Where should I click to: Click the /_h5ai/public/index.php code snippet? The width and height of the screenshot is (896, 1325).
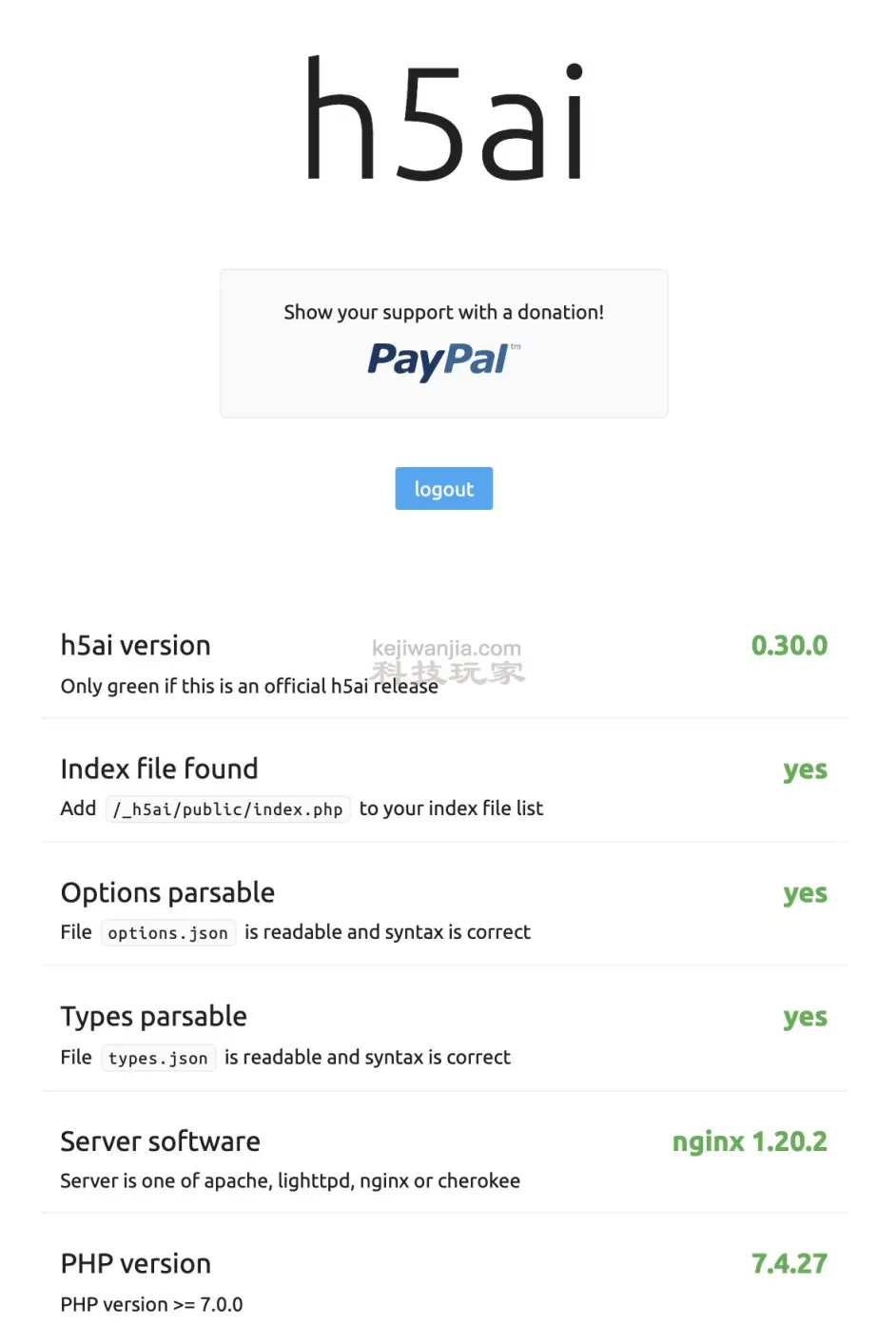click(227, 809)
